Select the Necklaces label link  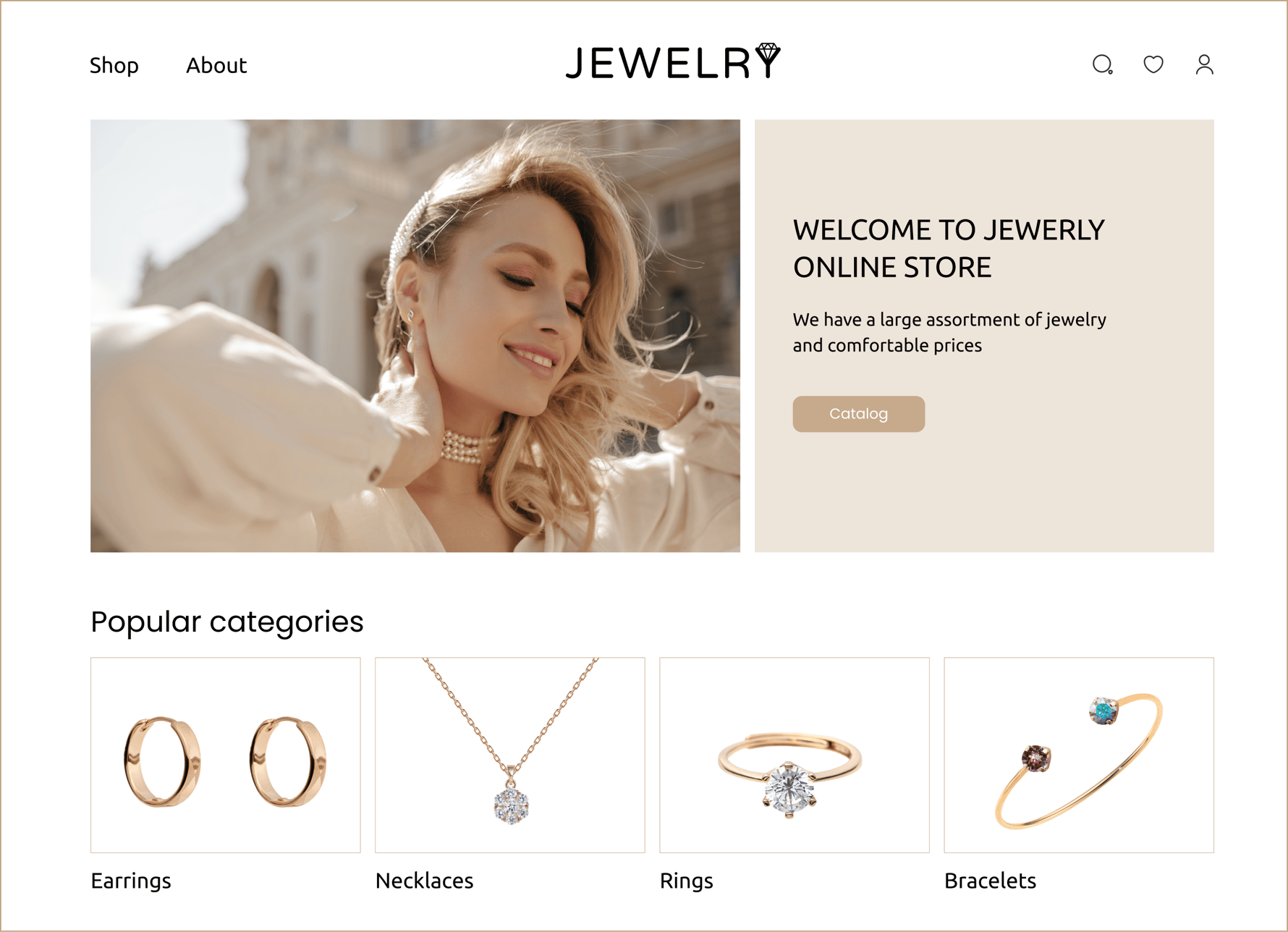pyautogui.click(x=424, y=881)
